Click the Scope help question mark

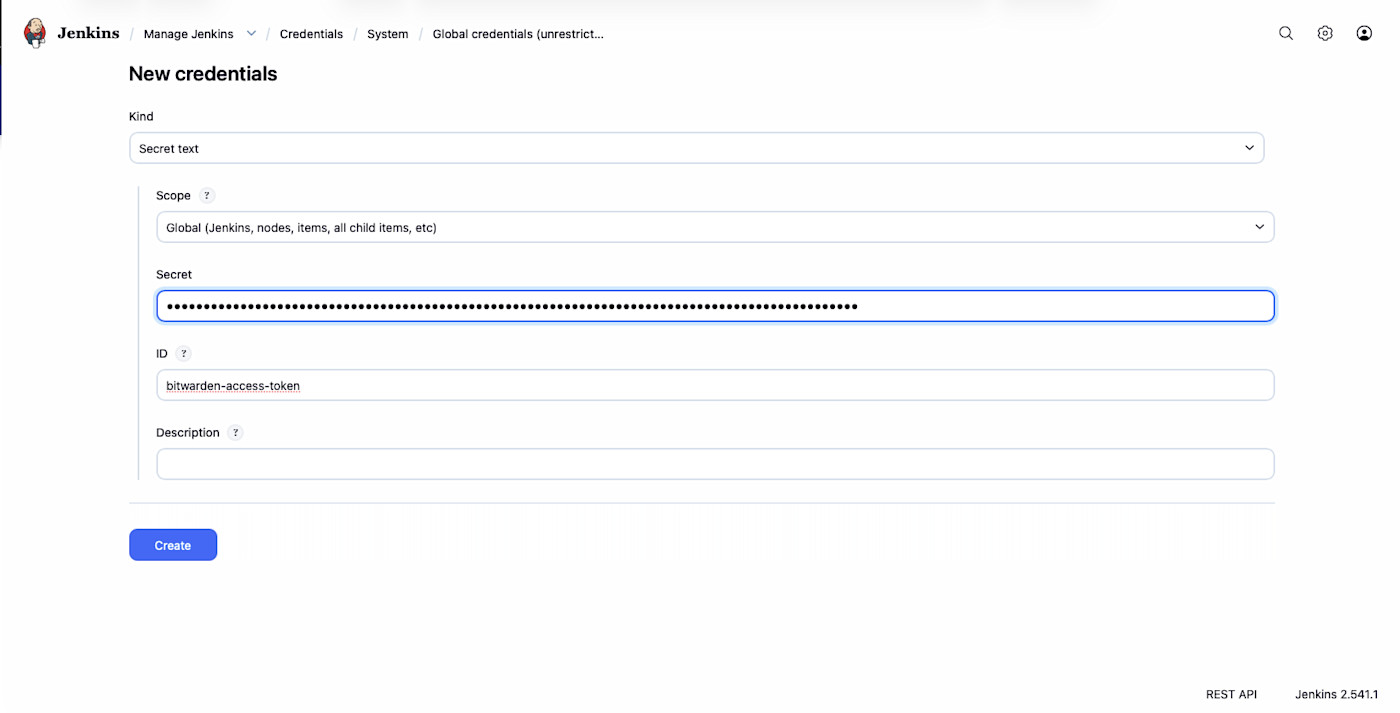click(x=207, y=196)
